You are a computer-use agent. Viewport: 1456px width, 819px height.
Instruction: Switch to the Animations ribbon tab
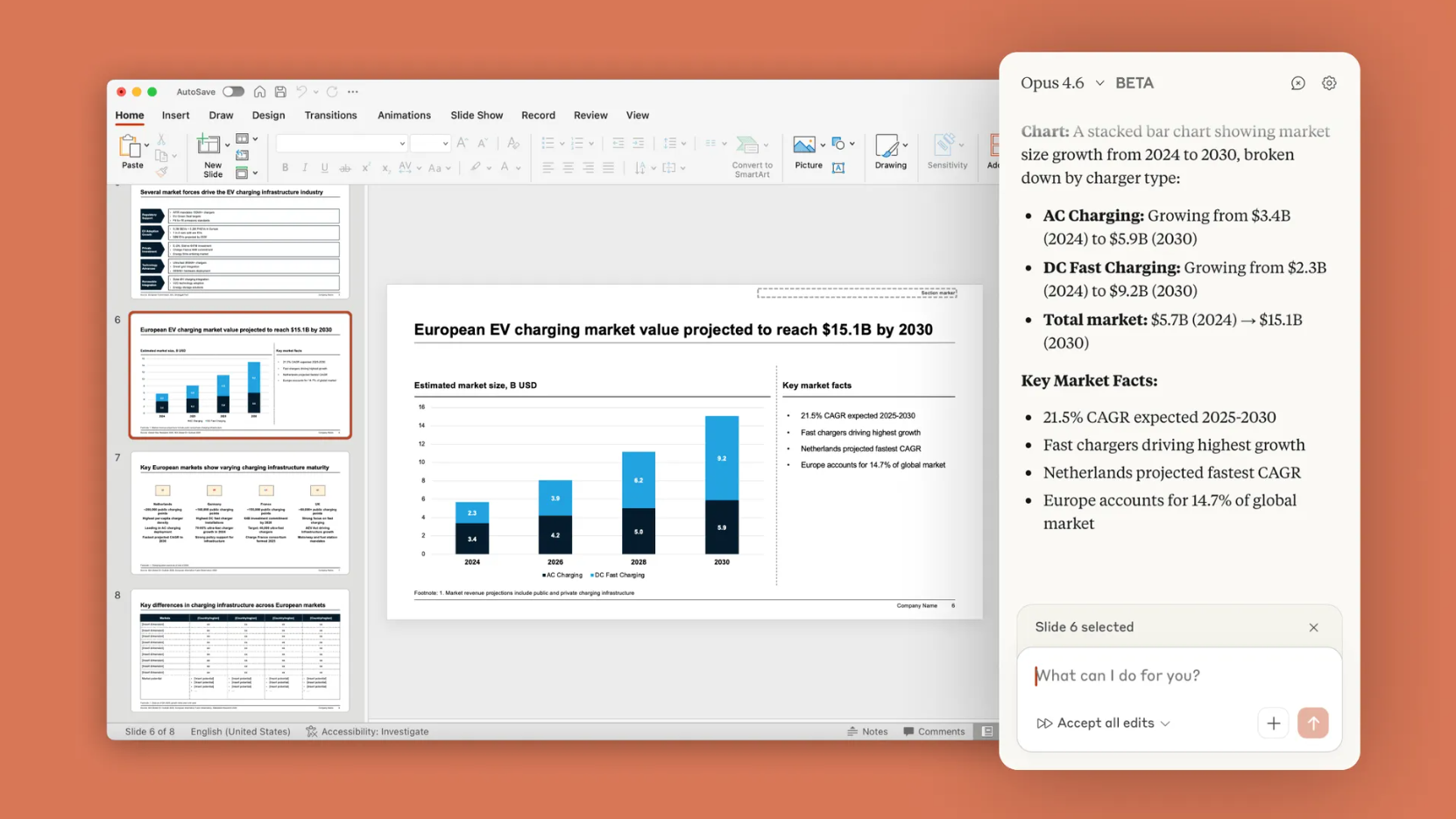(404, 115)
